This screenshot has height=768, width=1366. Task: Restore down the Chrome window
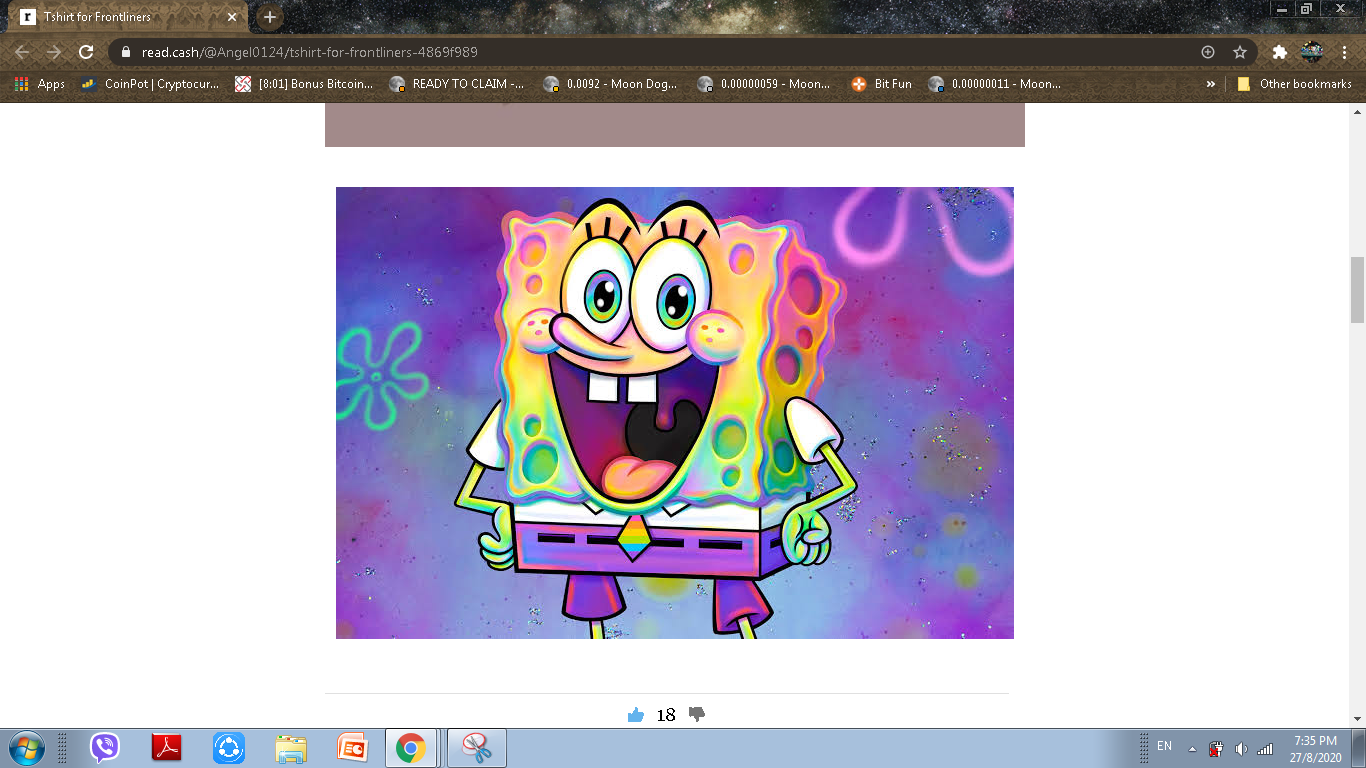[1306, 9]
